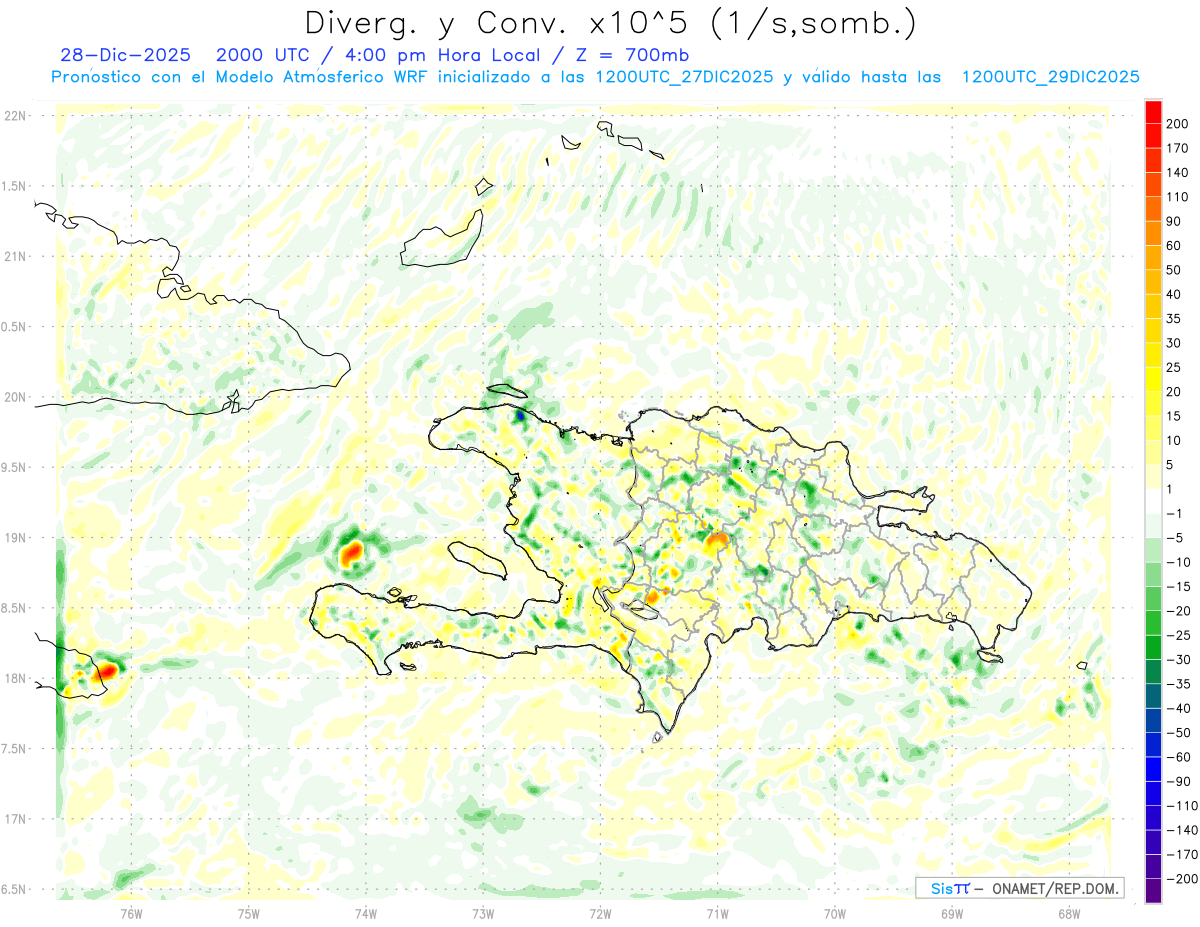The height and width of the screenshot is (927, 1200).
Task: Click the '1.5N' latitude label
Action: [15, 186]
